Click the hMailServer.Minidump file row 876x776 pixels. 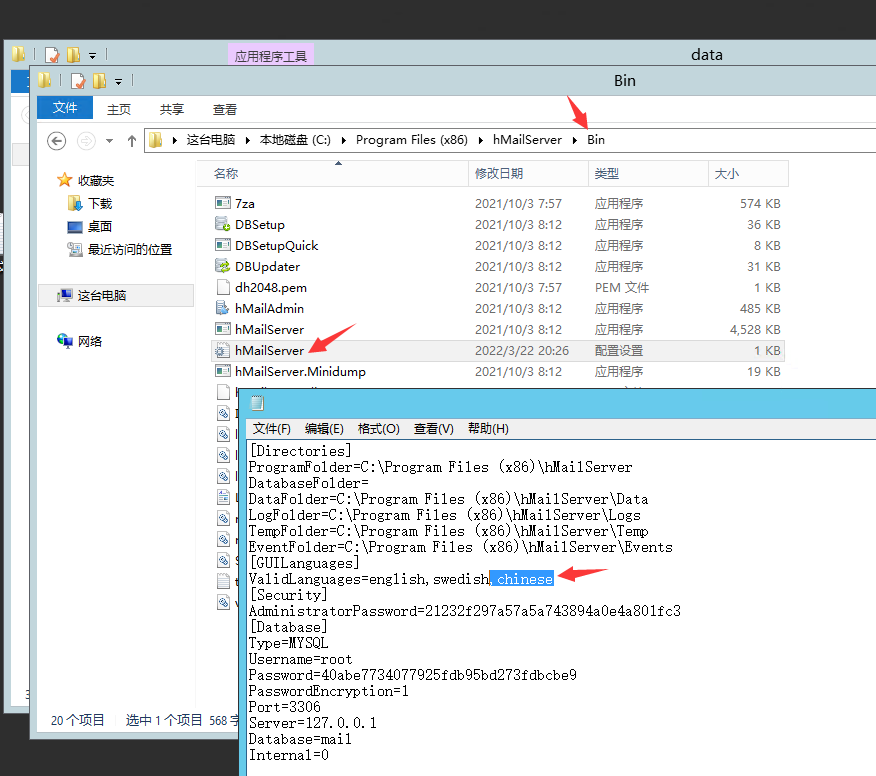(300, 371)
